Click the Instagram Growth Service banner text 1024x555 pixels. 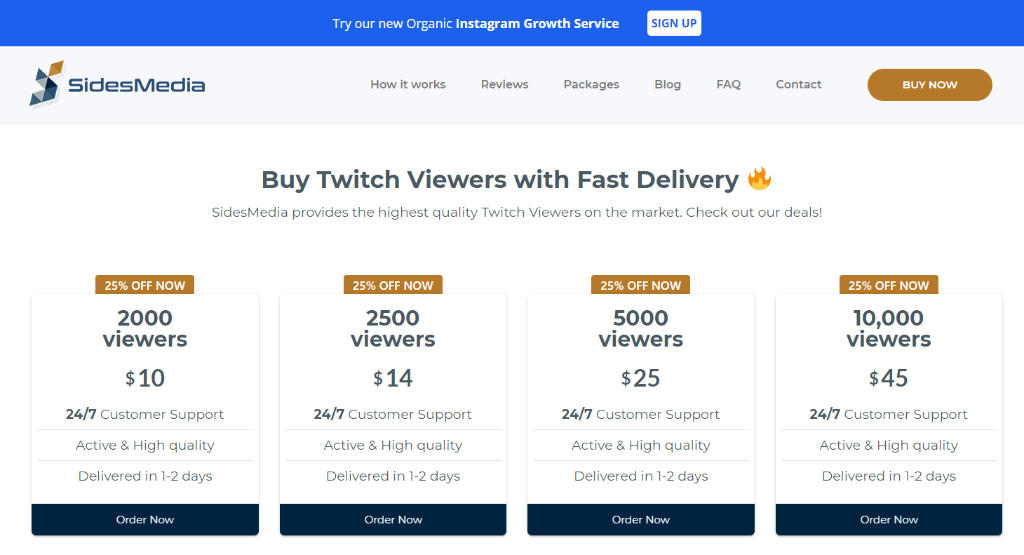tap(537, 24)
